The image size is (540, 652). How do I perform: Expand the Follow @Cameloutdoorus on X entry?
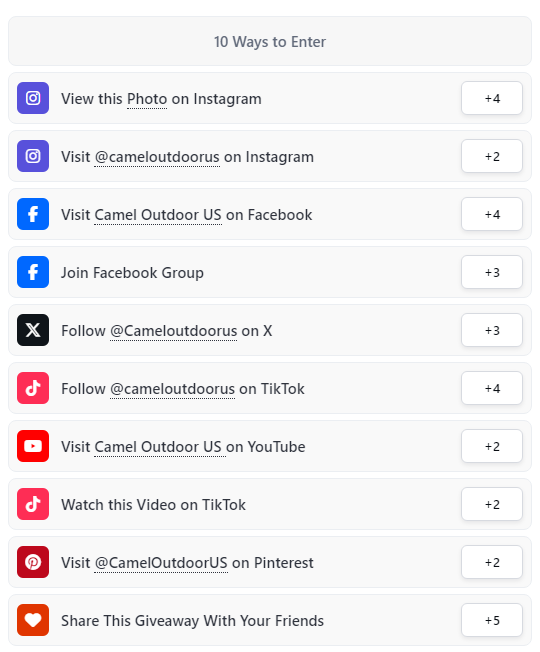[270, 330]
